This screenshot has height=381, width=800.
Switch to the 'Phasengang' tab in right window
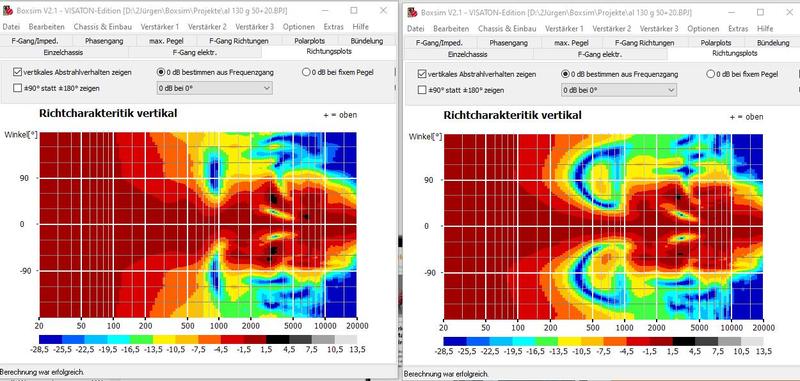tap(508, 43)
